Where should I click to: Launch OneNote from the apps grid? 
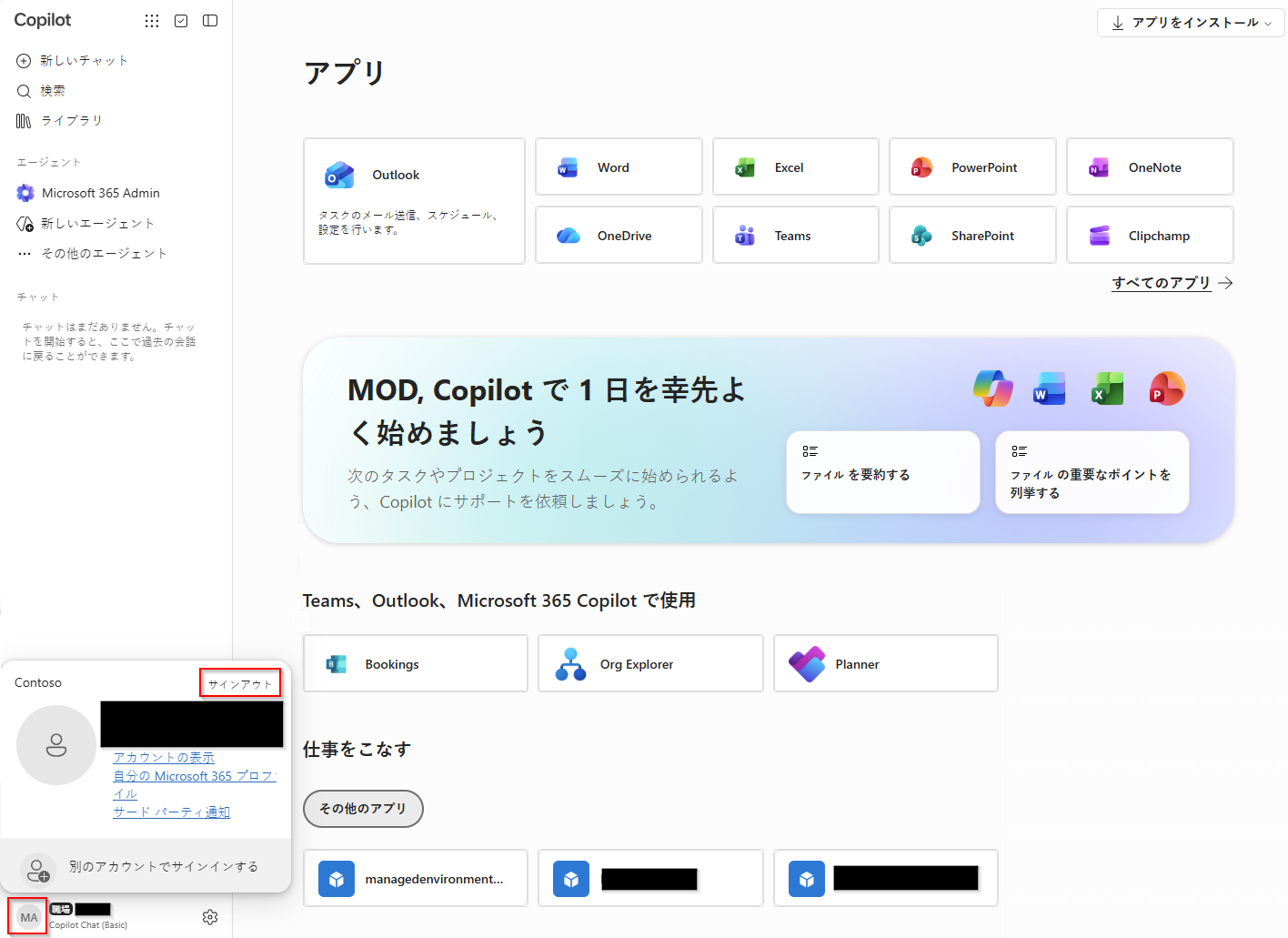[x=1150, y=167]
